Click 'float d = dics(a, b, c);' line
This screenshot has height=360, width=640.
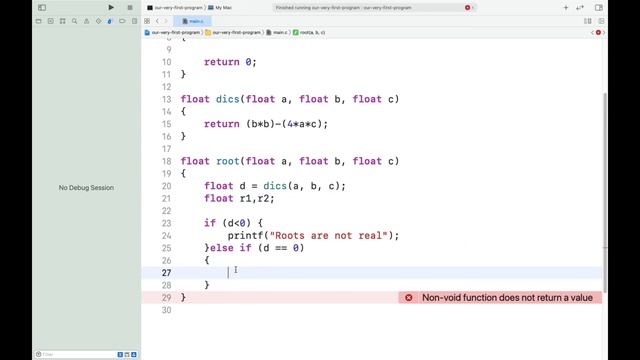[x=275, y=186]
